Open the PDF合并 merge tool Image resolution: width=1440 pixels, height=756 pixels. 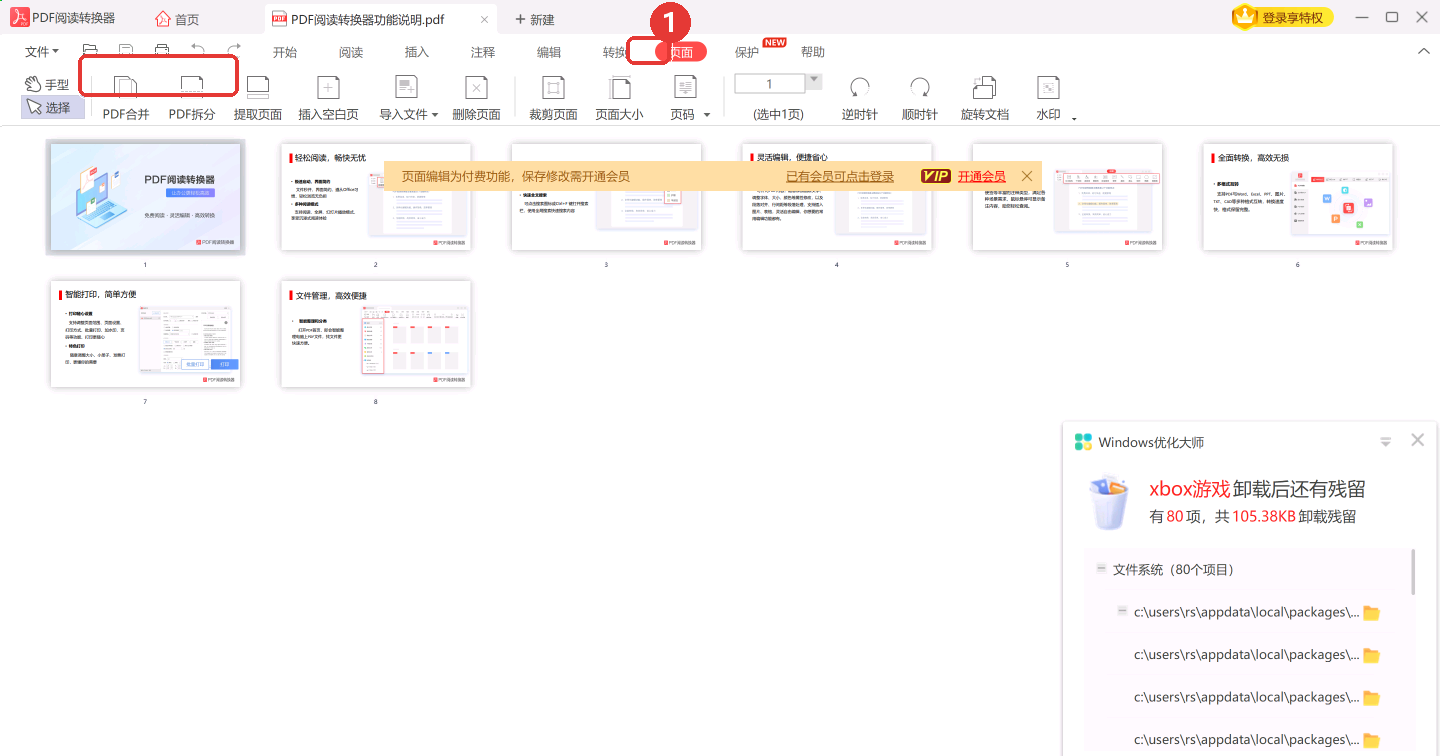point(126,99)
